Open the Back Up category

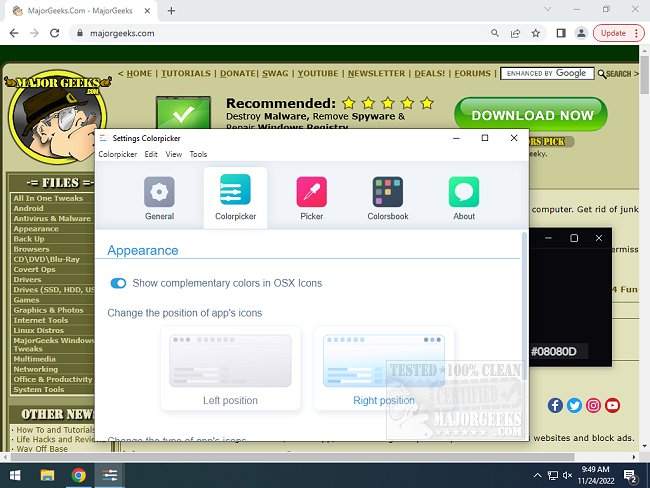[x=29, y=239]
